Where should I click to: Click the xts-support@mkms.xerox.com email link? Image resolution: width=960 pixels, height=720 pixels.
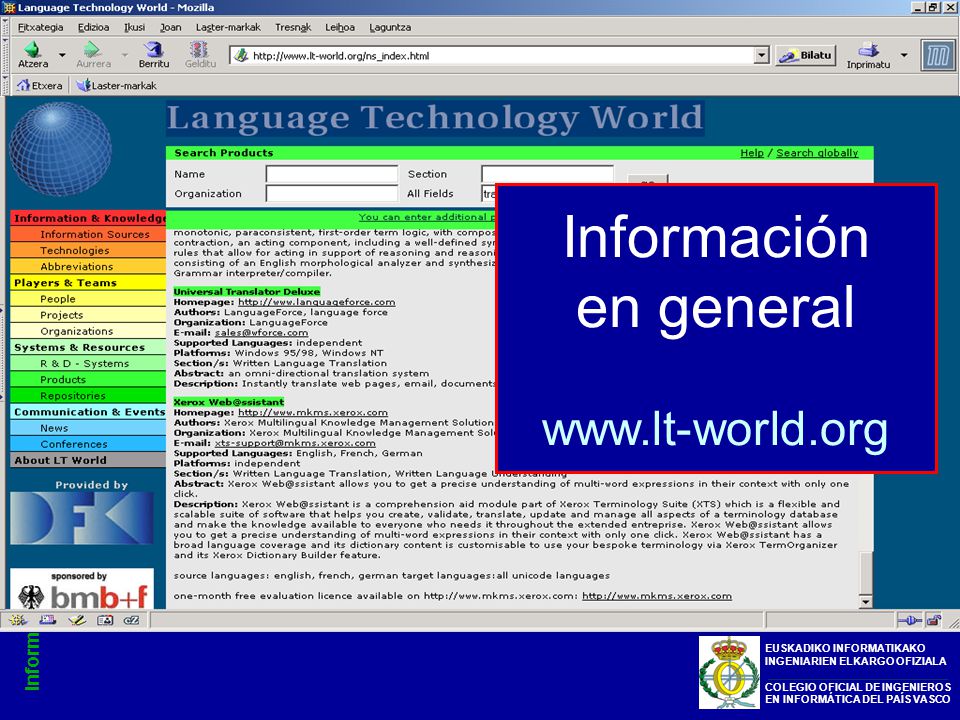(295, 443)
